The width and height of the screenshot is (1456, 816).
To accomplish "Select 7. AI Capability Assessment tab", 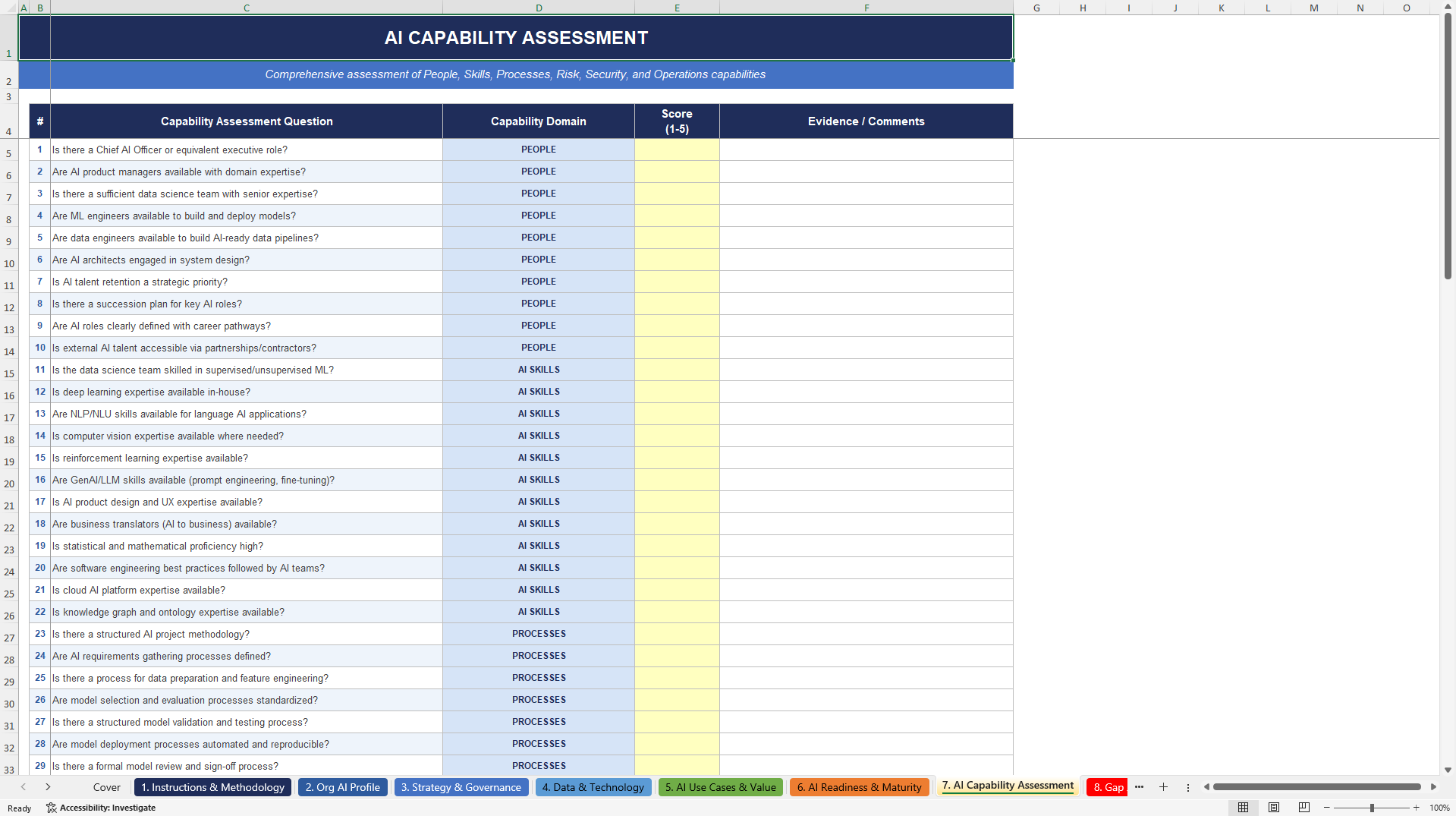I will coord(1008,786).
